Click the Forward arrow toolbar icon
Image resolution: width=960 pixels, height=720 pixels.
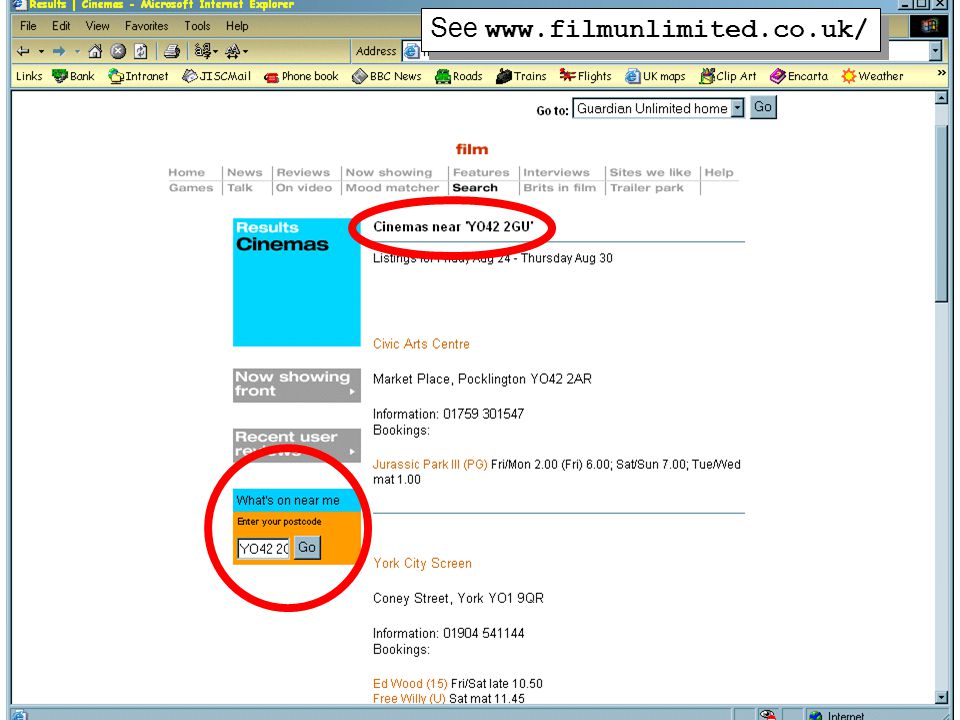(x=59, y=51)
